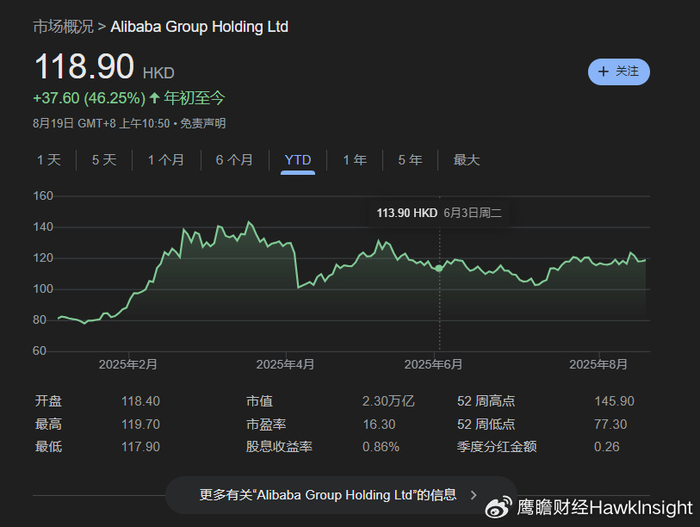Image resolution: width=700 pixels, height=527 pixels.
Task: Click the 60 y-axis label
Action: (x=39, y=351)
